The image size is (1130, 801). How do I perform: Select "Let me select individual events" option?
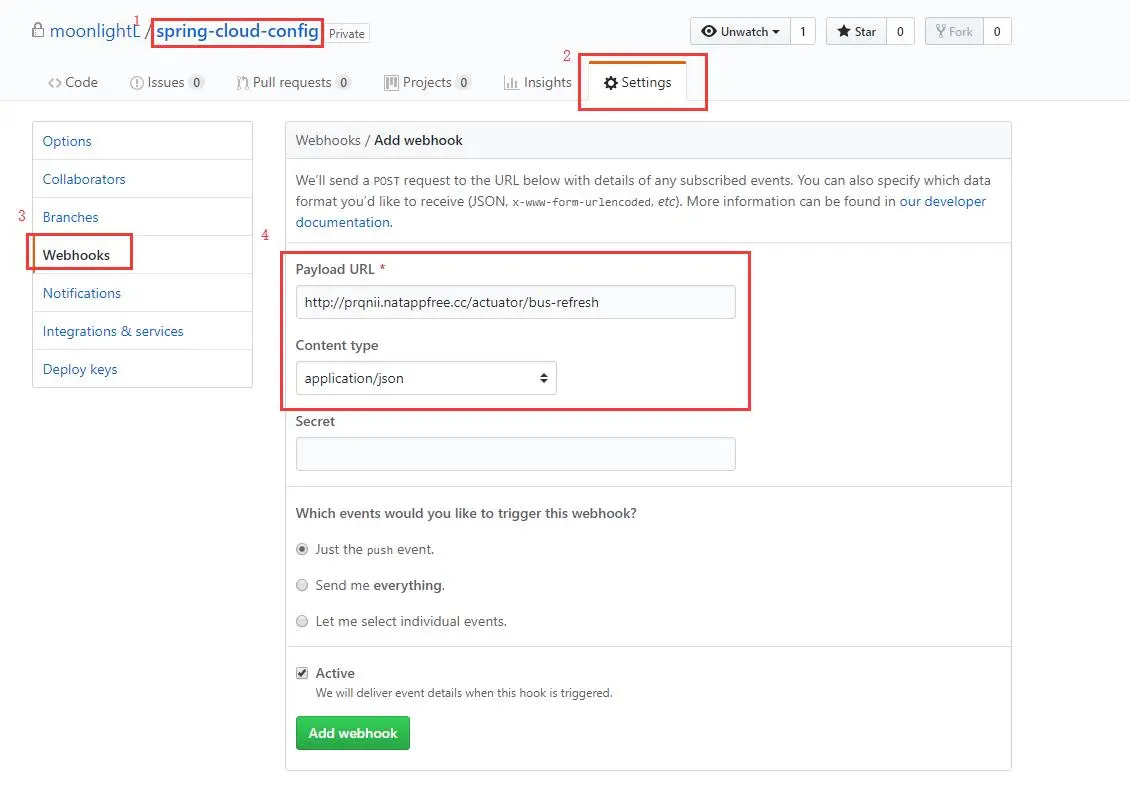point(302,621)
